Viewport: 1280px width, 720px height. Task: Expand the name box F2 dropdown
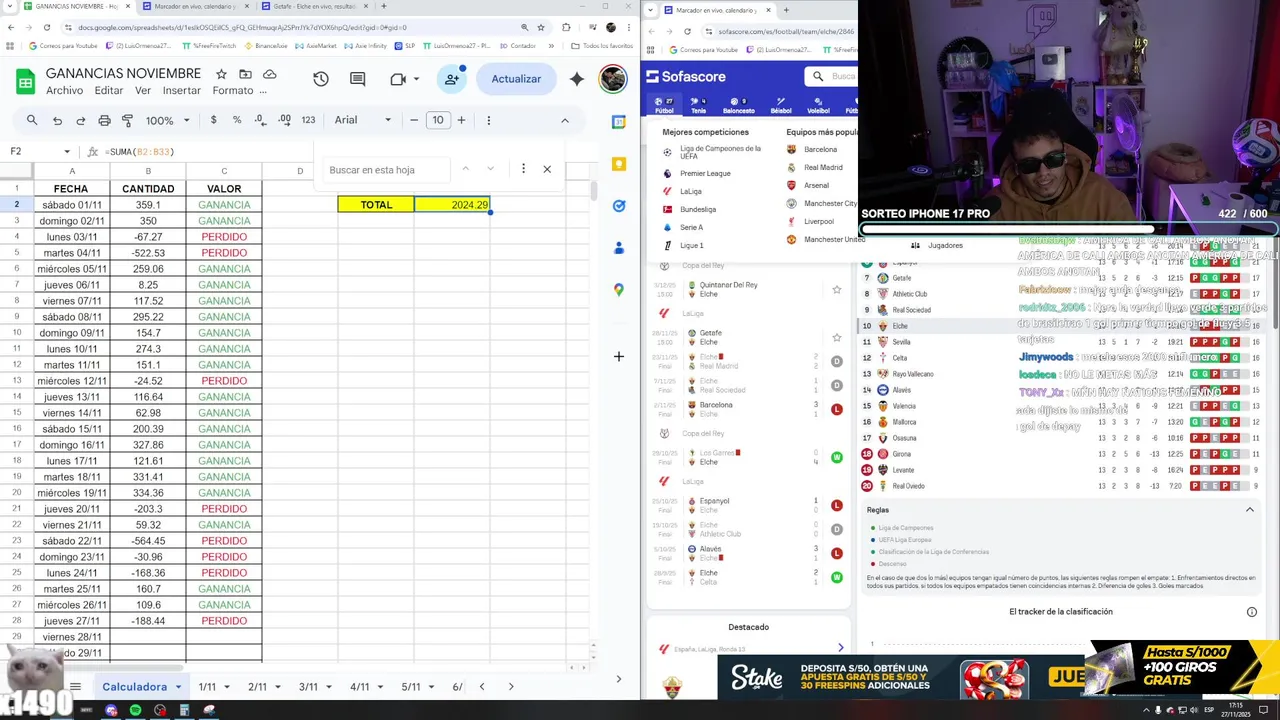[x=67, y=152]
